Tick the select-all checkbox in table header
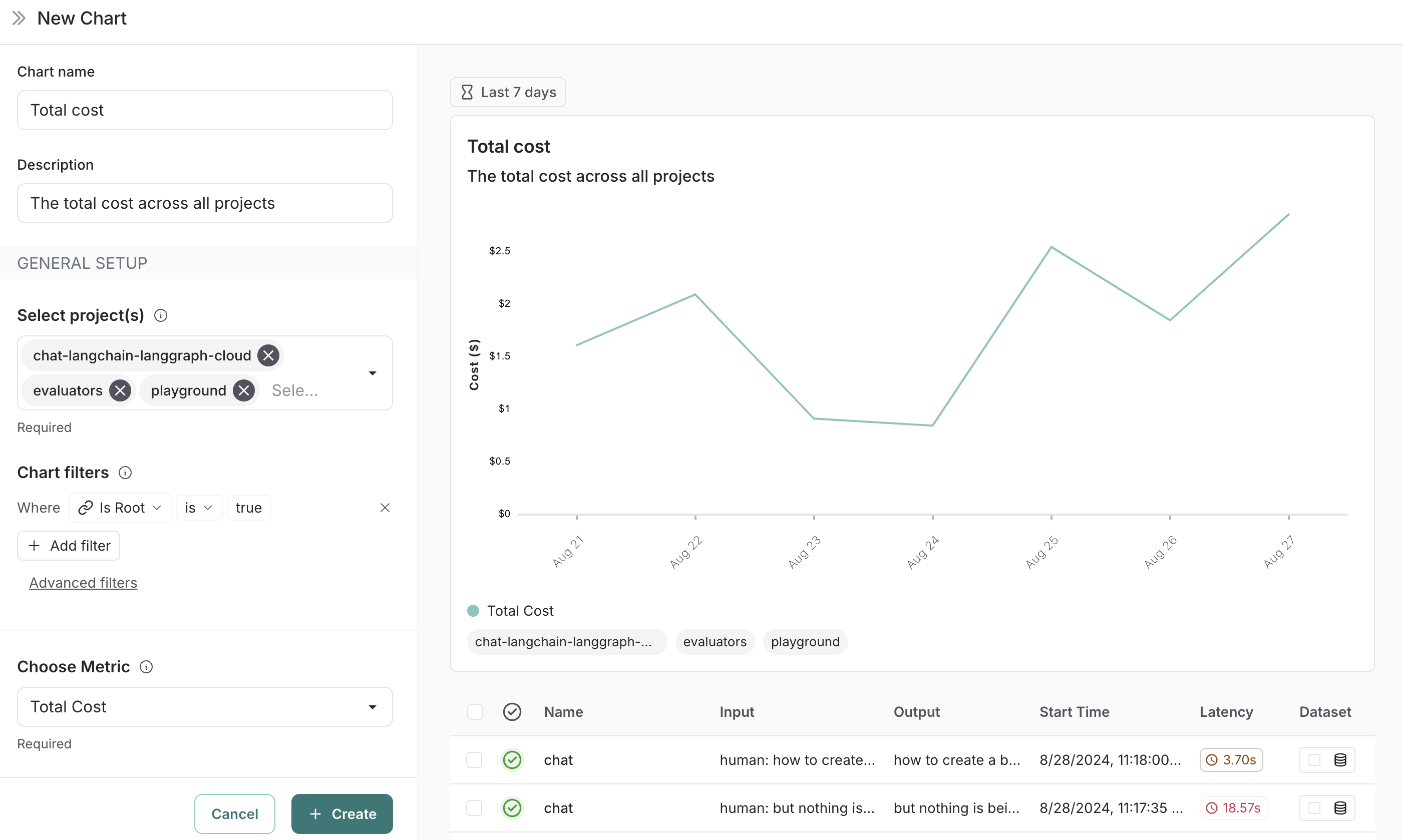1403x840 pixels. pos(475,711)
